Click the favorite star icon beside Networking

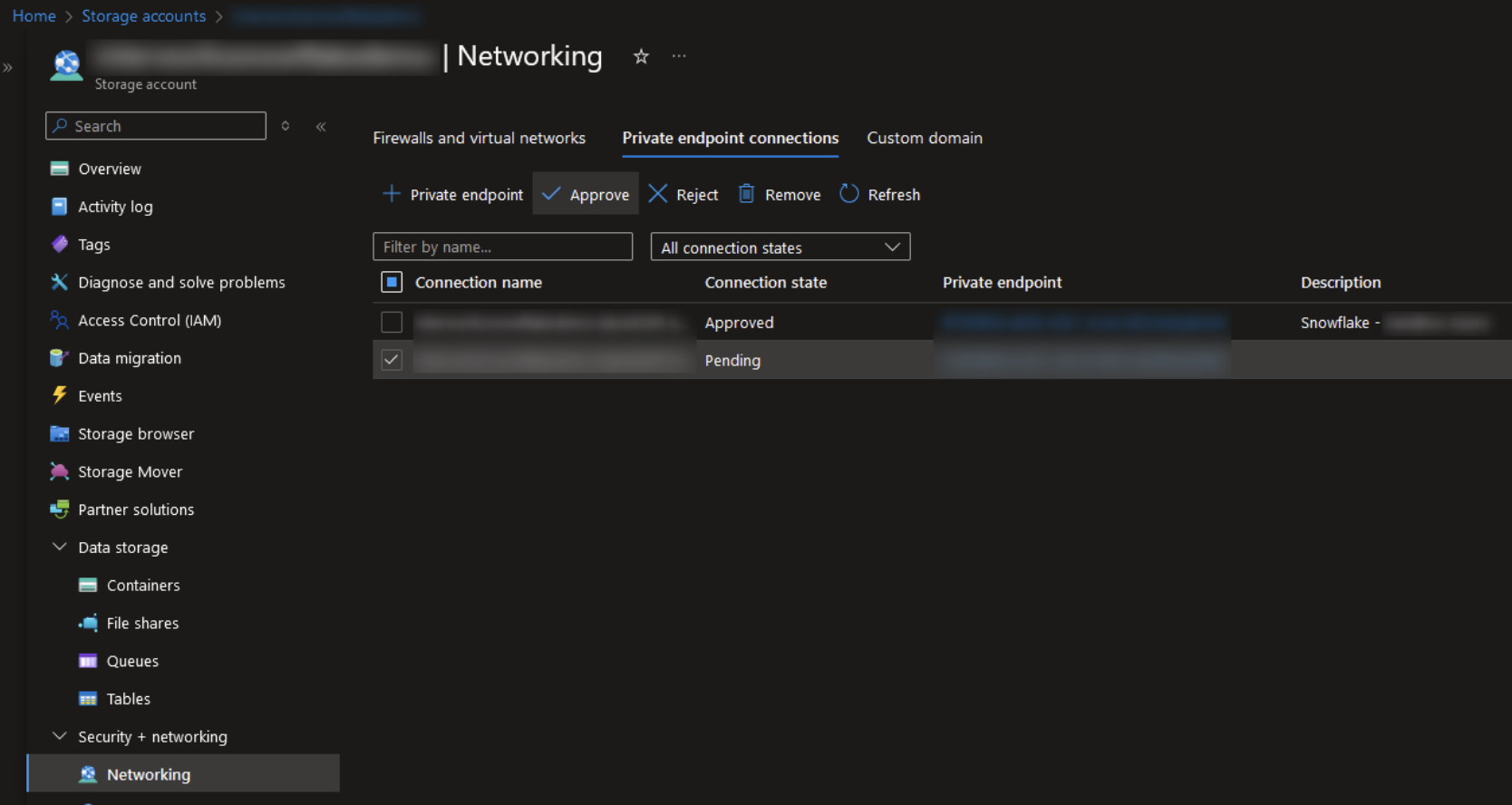pos(641,57)
